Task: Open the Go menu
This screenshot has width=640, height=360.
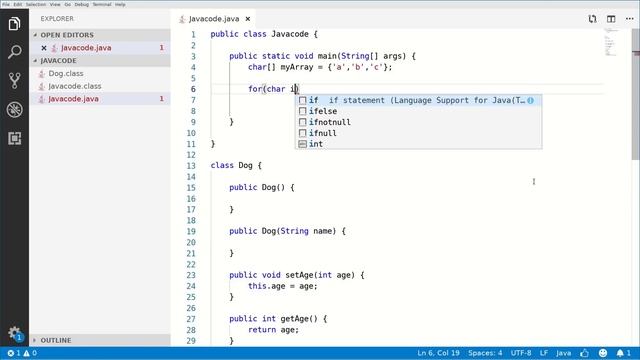Action: [68, 4]
